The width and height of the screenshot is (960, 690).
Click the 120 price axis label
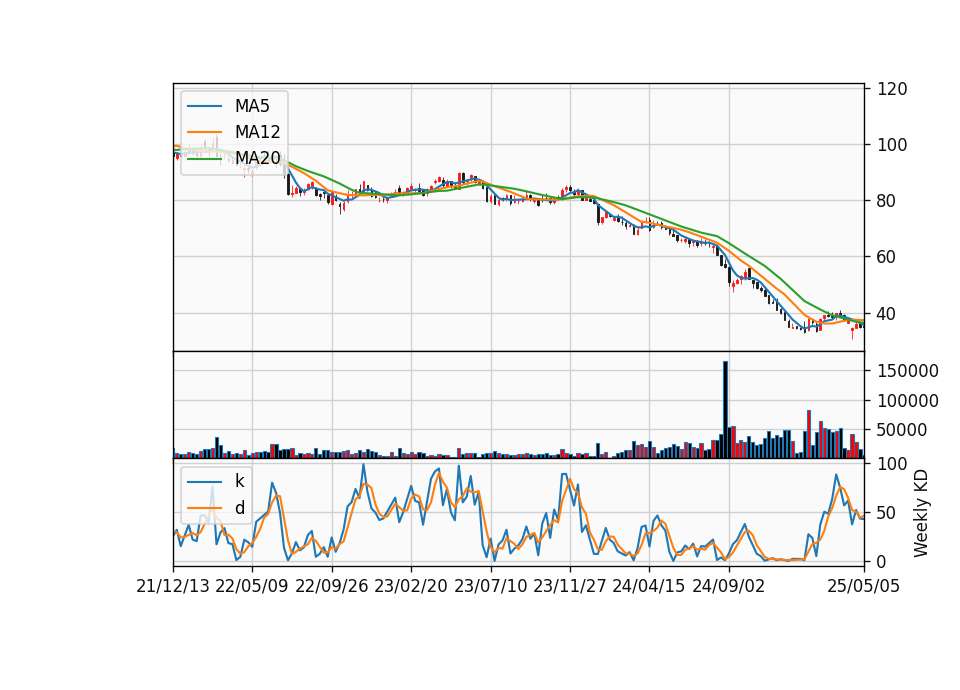tap(892, 89)
